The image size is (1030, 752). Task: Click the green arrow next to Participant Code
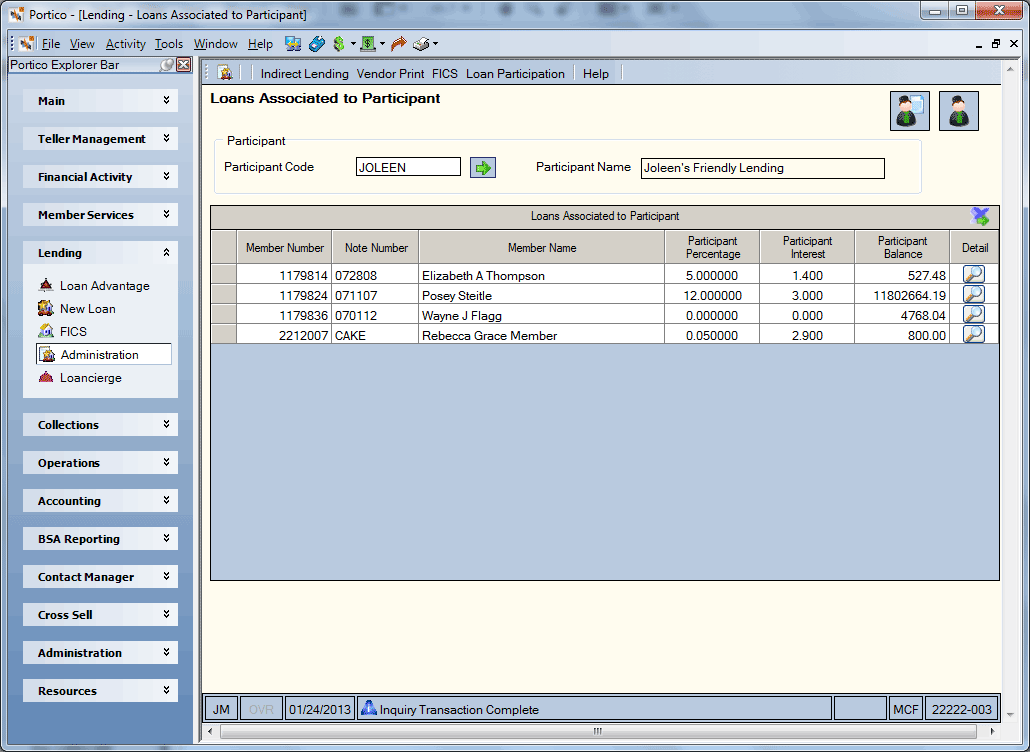pyautogui.click(x=483, y=168)
